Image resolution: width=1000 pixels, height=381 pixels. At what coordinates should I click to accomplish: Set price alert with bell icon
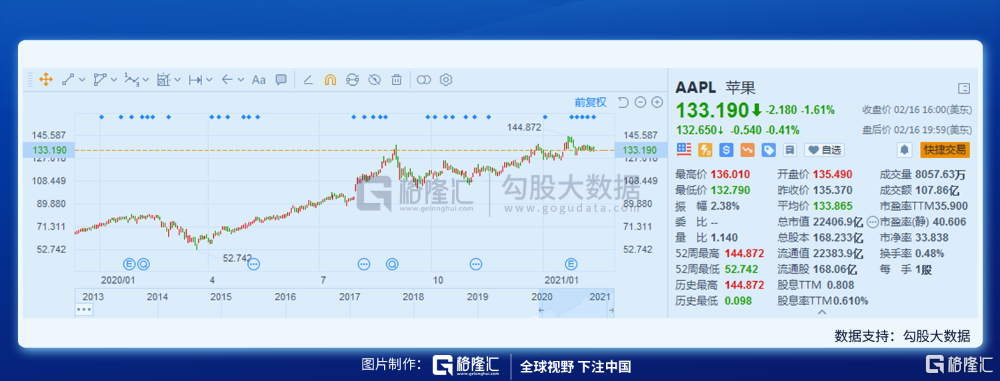tap(904, 150)
